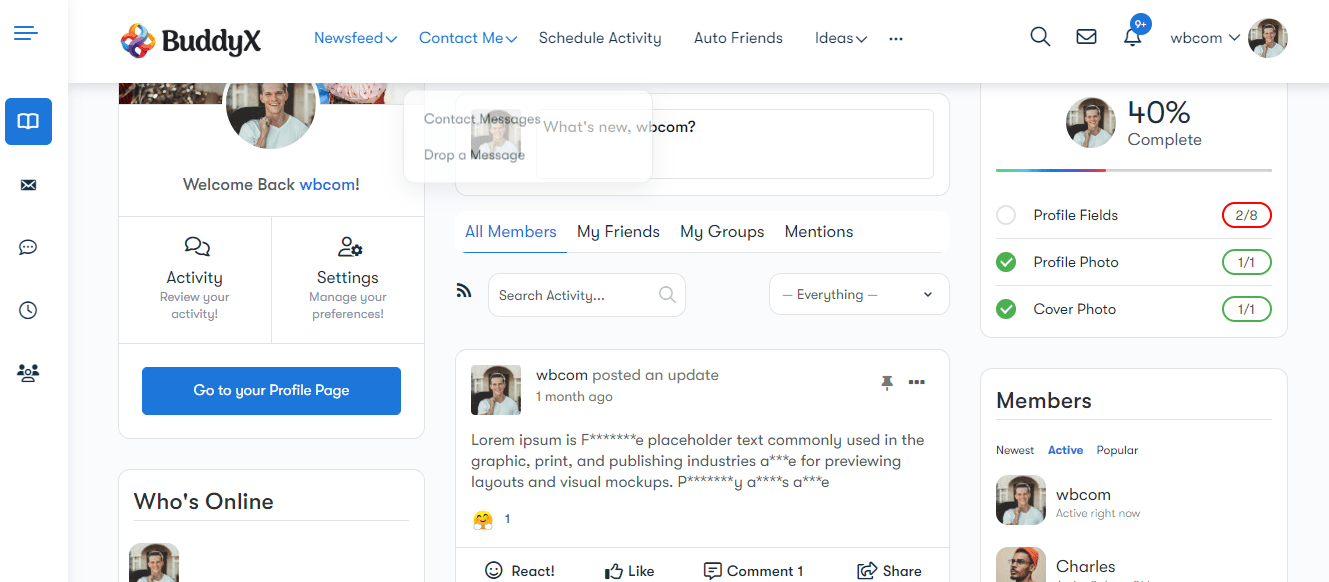1329x582 pixels.
Task: Open the sidebar clock icon
Action: pos(28,311)
